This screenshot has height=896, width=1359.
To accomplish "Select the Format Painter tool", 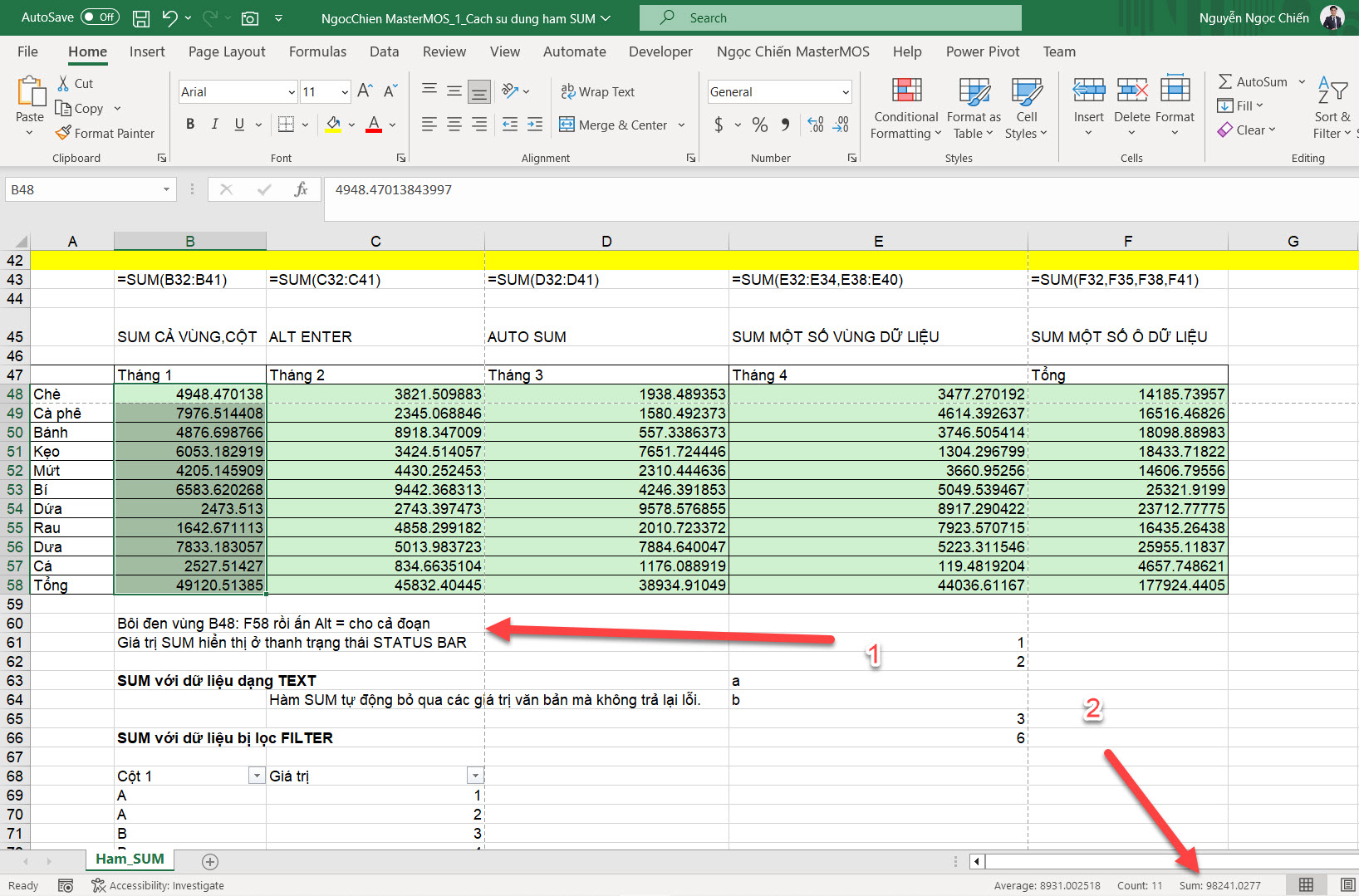I will (x=105, y=133).
